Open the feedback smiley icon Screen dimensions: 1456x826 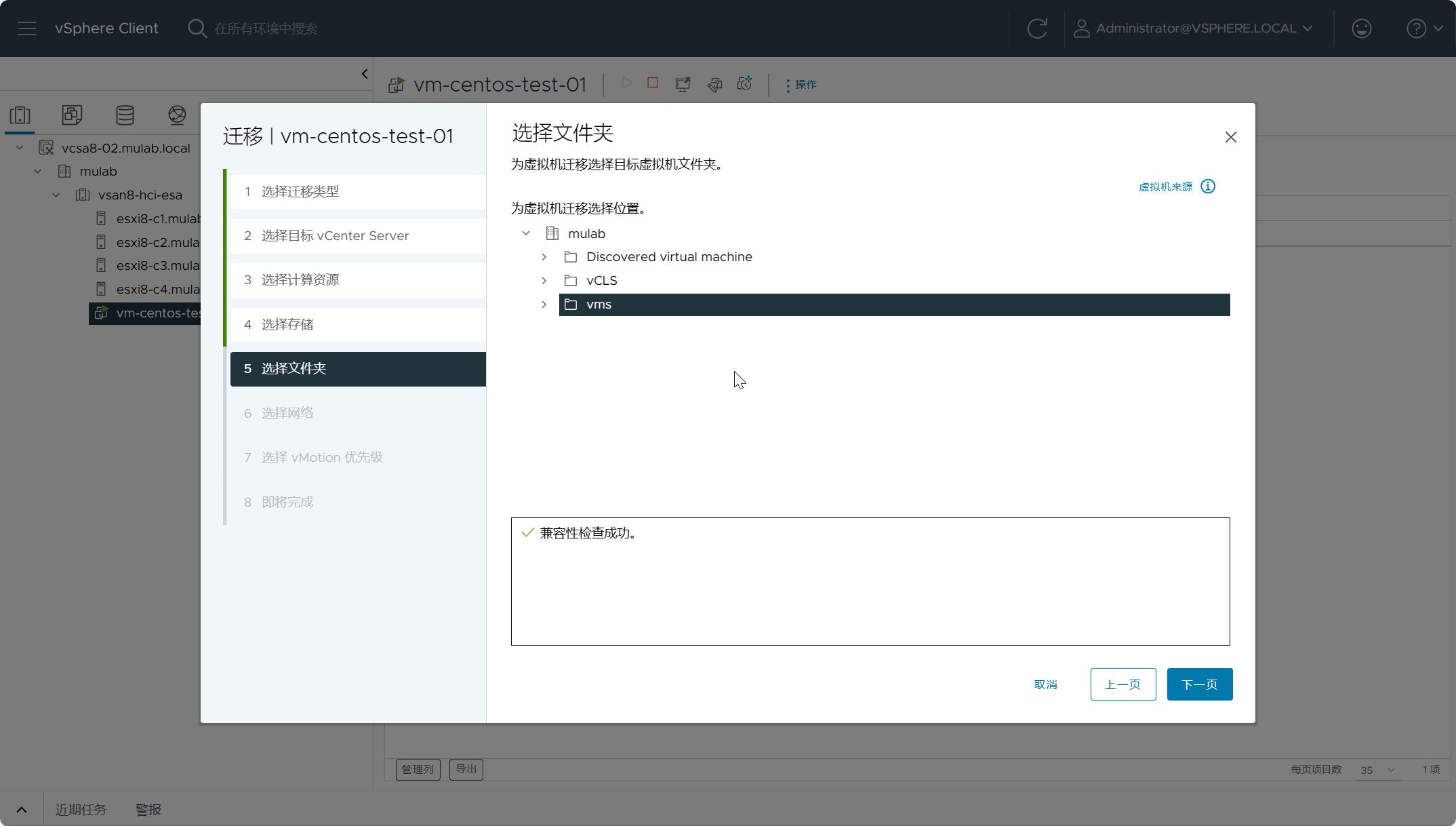pos(1362,28)
